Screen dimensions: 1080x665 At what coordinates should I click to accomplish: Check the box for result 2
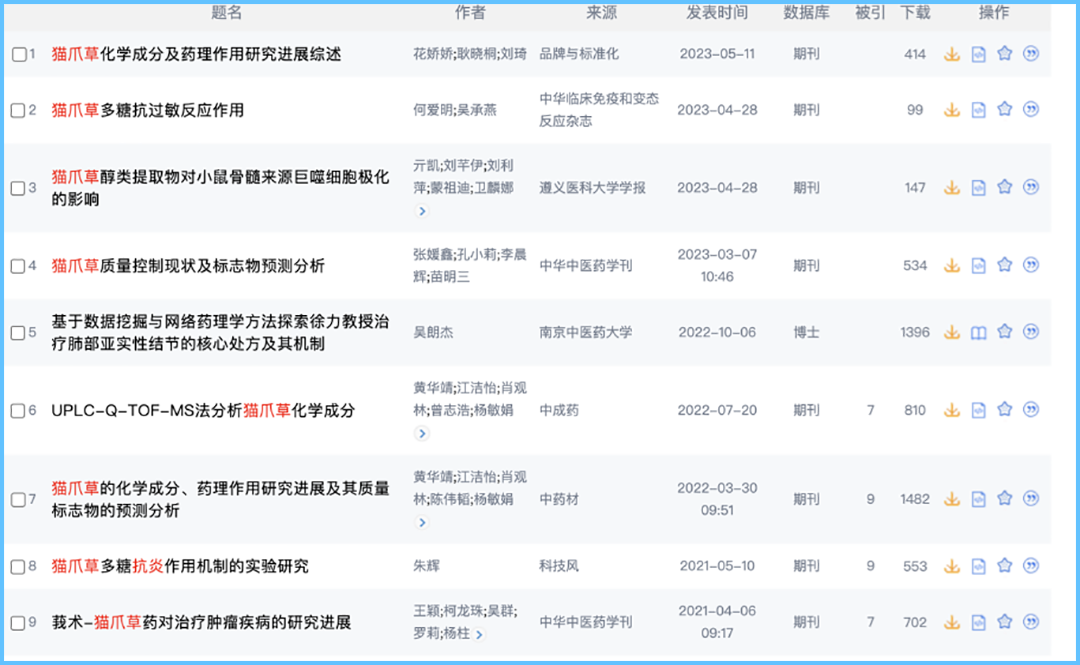(19, 110)
